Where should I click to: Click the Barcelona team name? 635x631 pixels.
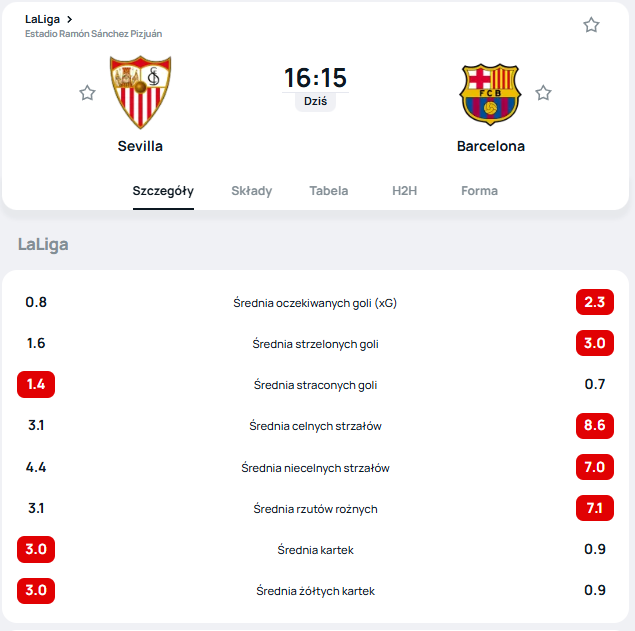tap(490, 146)
